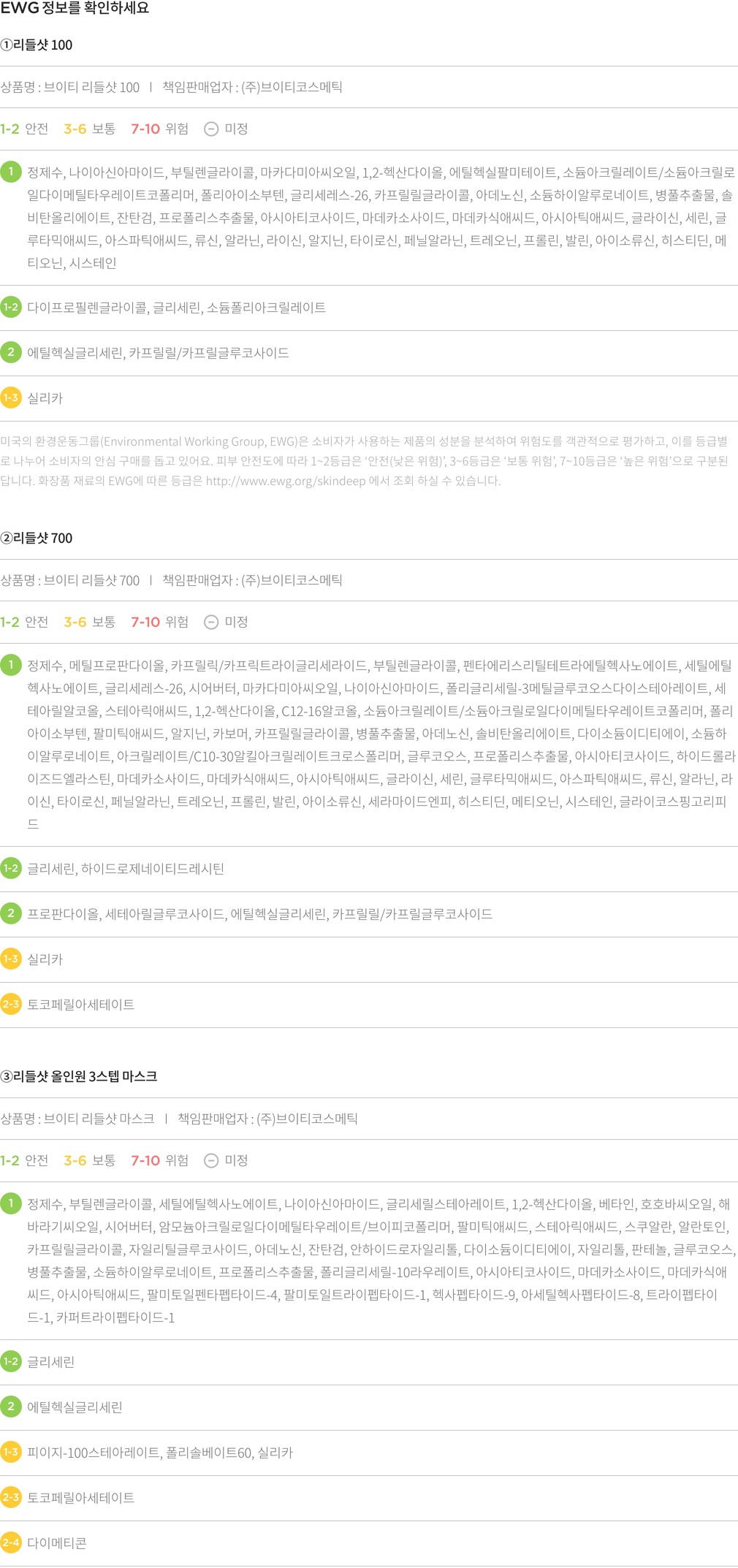
Task: Click the yellow 3-6 보통 legend in 리들샷 100
Action: [x=89, y=129]
